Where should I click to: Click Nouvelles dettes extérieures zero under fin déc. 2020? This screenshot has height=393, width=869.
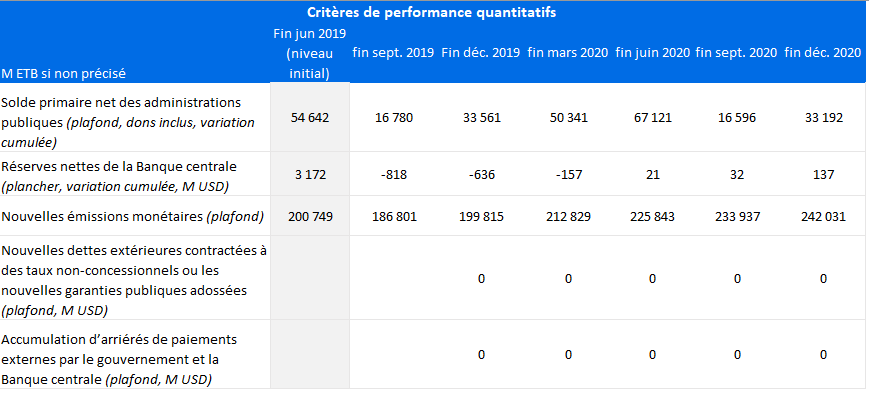click(x=823, y=279)
